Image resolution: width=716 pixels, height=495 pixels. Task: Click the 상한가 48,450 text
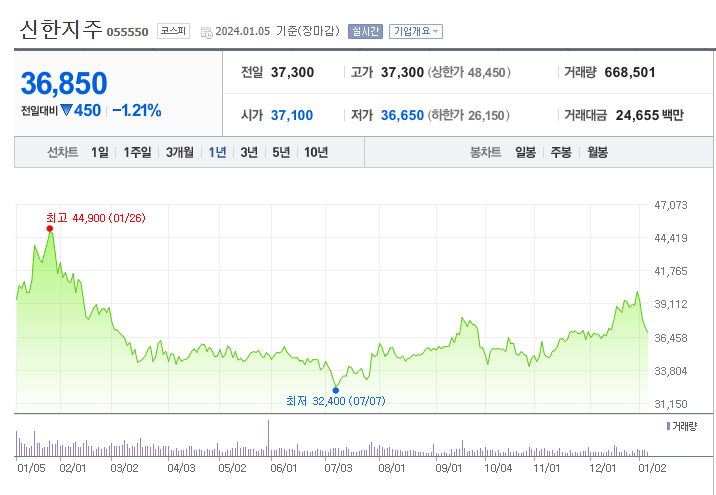[x=469, y=72]
